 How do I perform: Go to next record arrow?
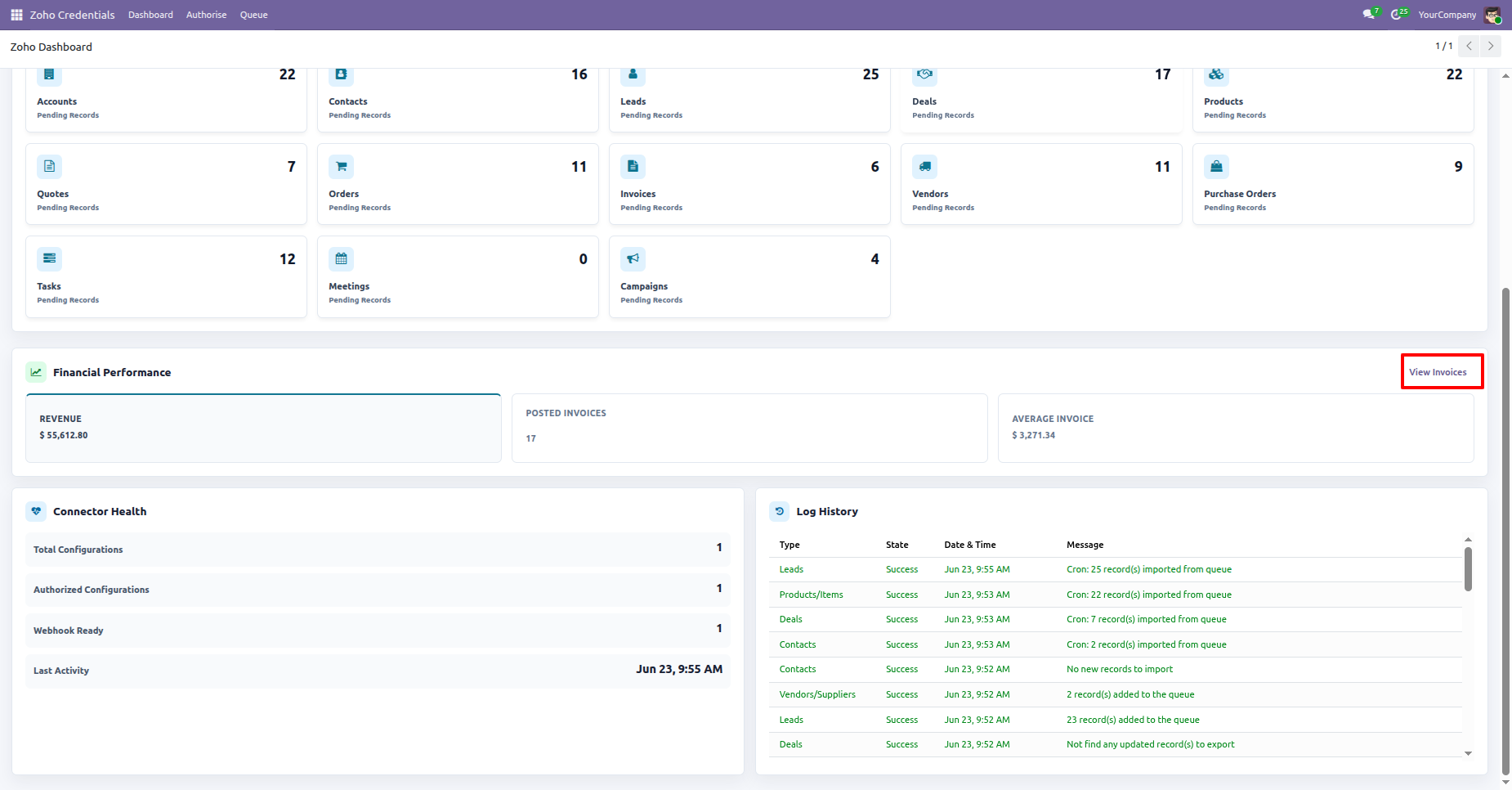tap(1491, 46)
